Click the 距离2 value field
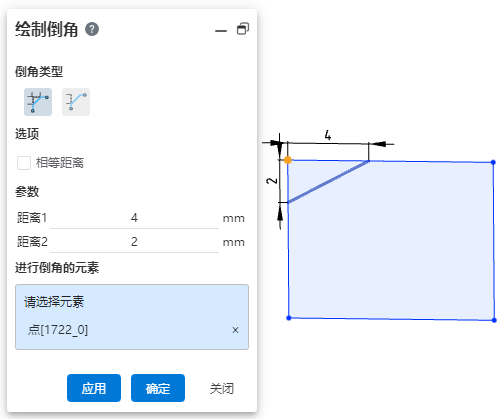 tap(134, 242)
